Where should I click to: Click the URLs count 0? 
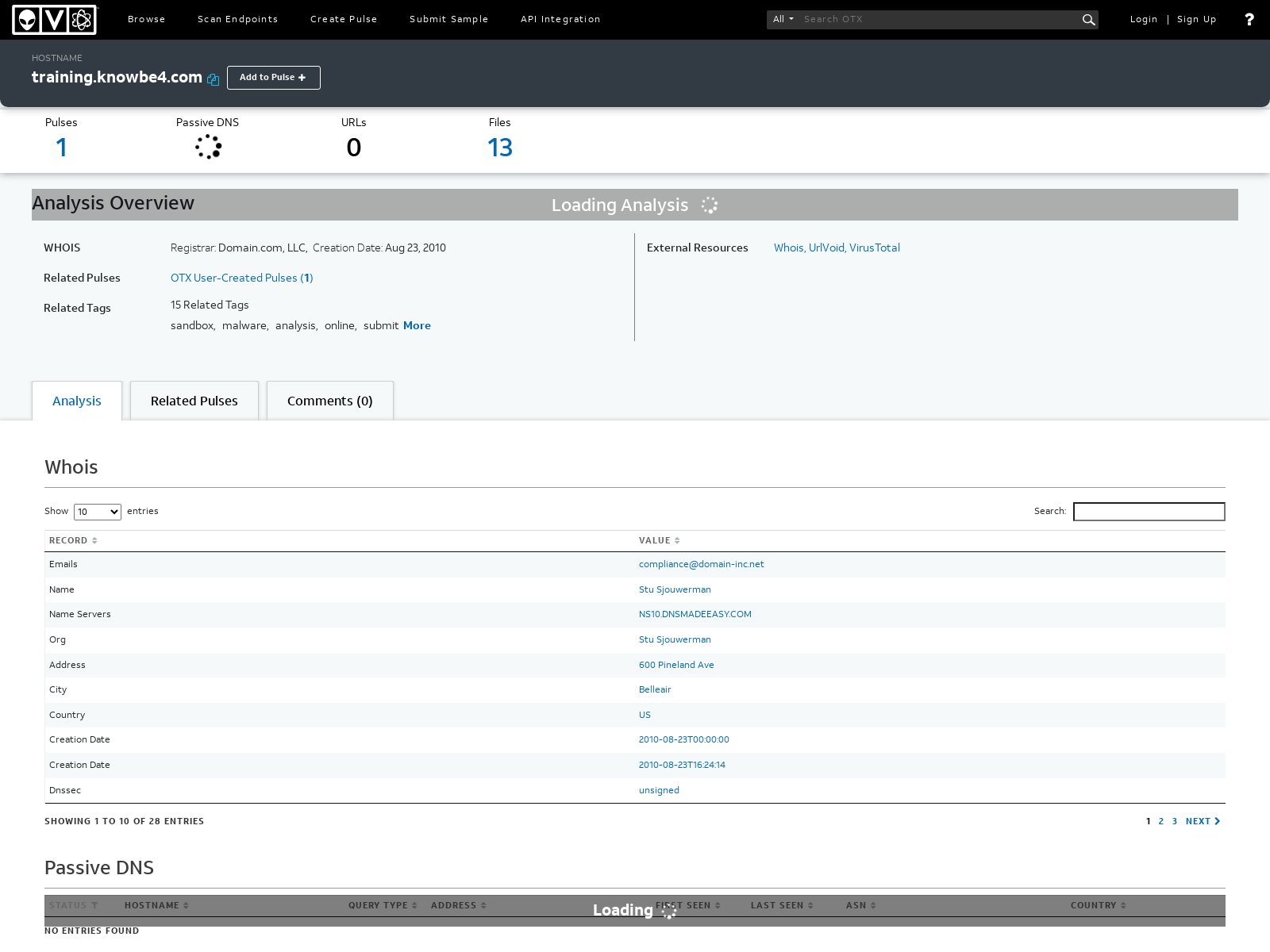tap(354, 148)
